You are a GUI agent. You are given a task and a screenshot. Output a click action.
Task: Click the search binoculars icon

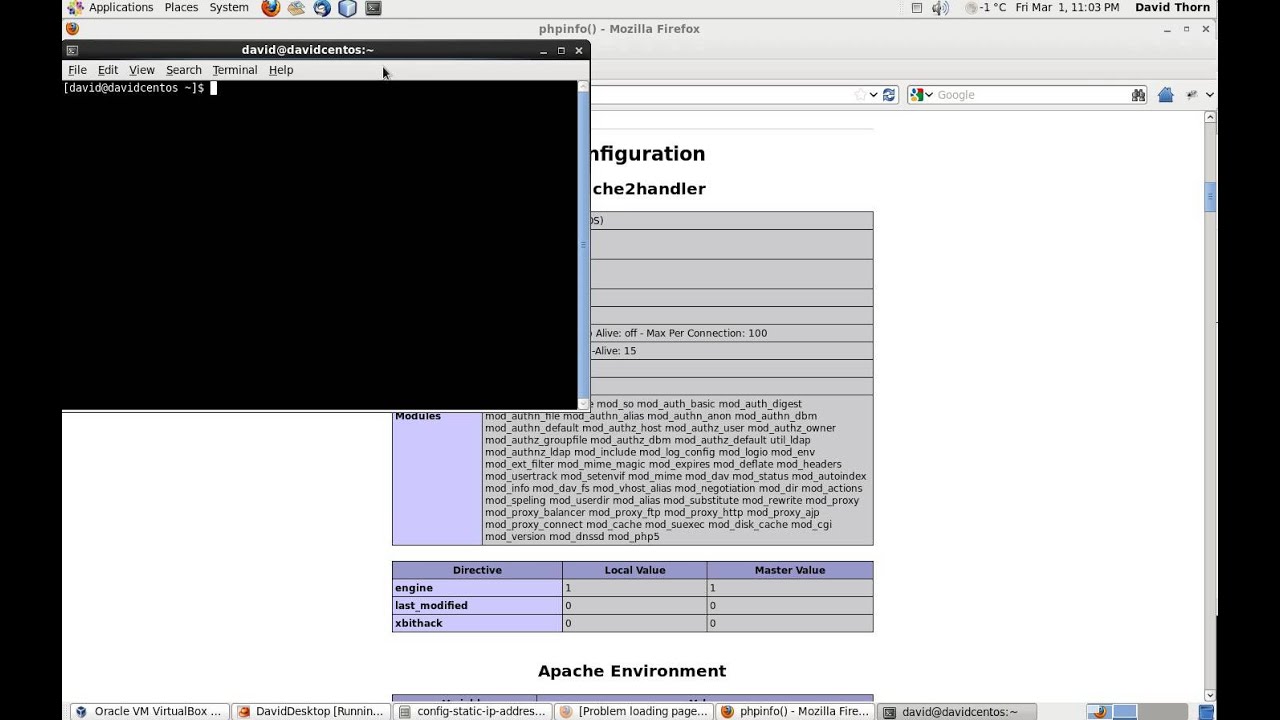(x=1138, y=95)
